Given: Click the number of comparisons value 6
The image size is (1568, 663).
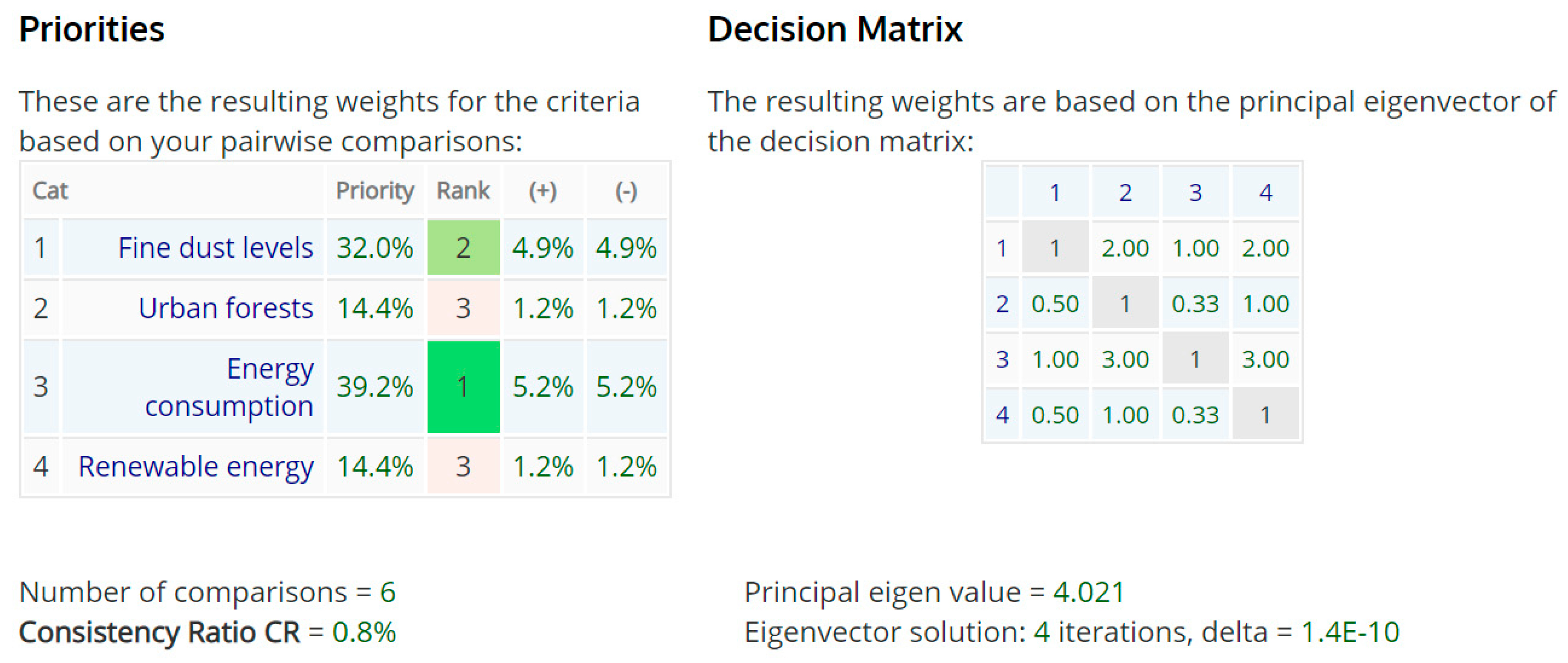Looking at the screenshot, I should [388, 592].
